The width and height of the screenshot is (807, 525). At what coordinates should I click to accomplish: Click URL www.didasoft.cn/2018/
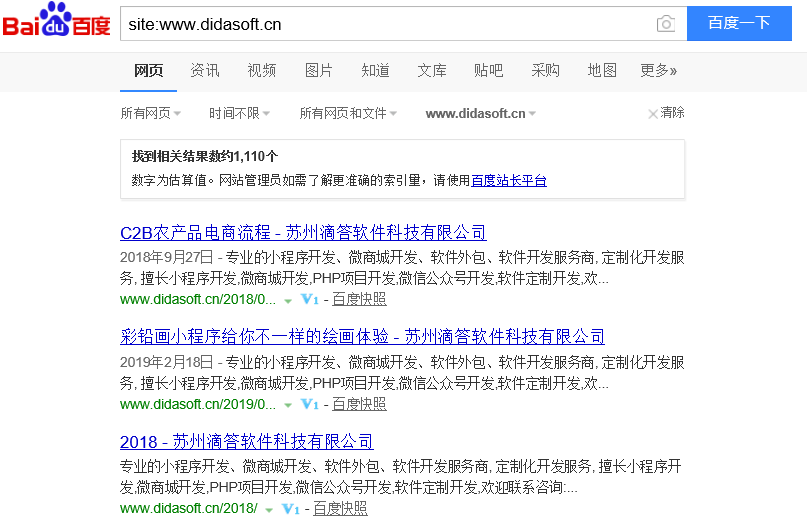[188, 509]
